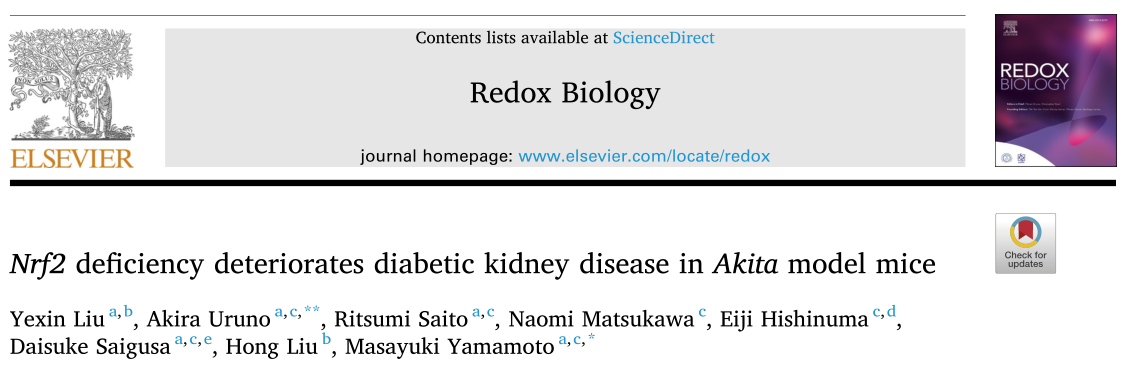Click the Elsevier tree logo
This screenshot has width=1127, height=368.
(72, 85)
